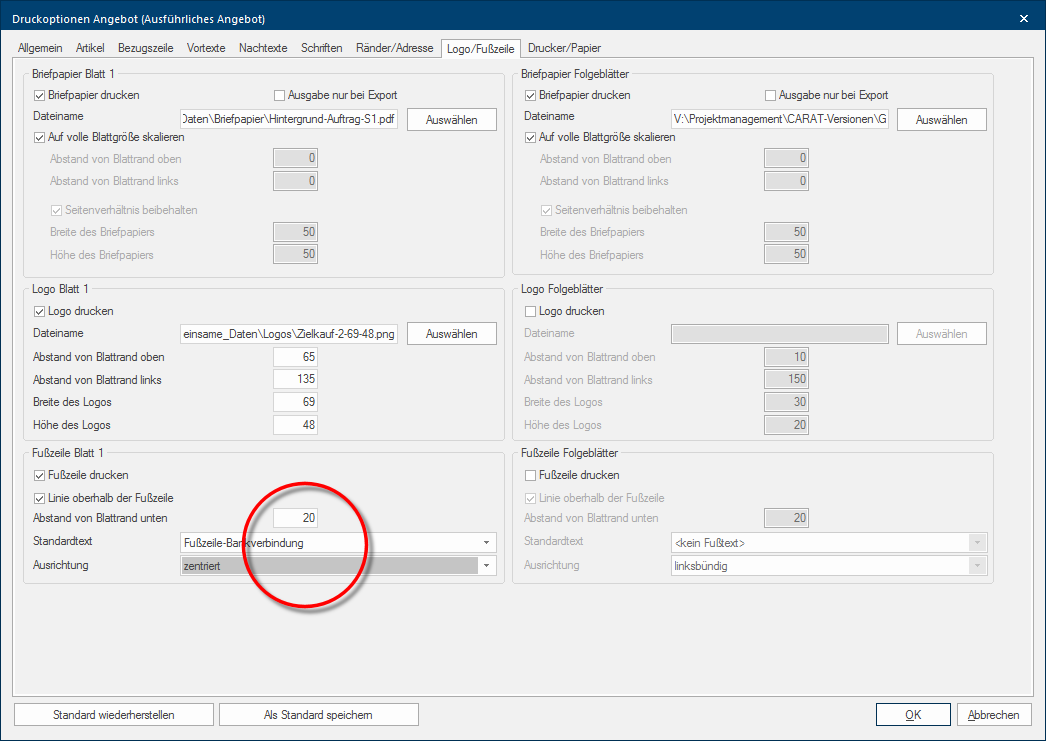Screen dimensions: 1046x741
Task: Uncheck Briefpapier drucken for Blatt 1
Action: (40, 95)
